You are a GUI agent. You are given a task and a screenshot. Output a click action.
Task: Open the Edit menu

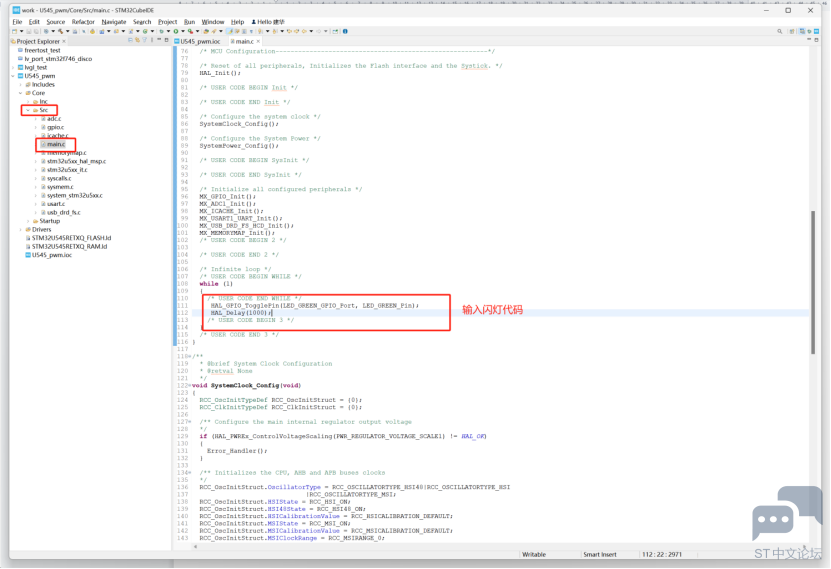(x=34, y=22)
